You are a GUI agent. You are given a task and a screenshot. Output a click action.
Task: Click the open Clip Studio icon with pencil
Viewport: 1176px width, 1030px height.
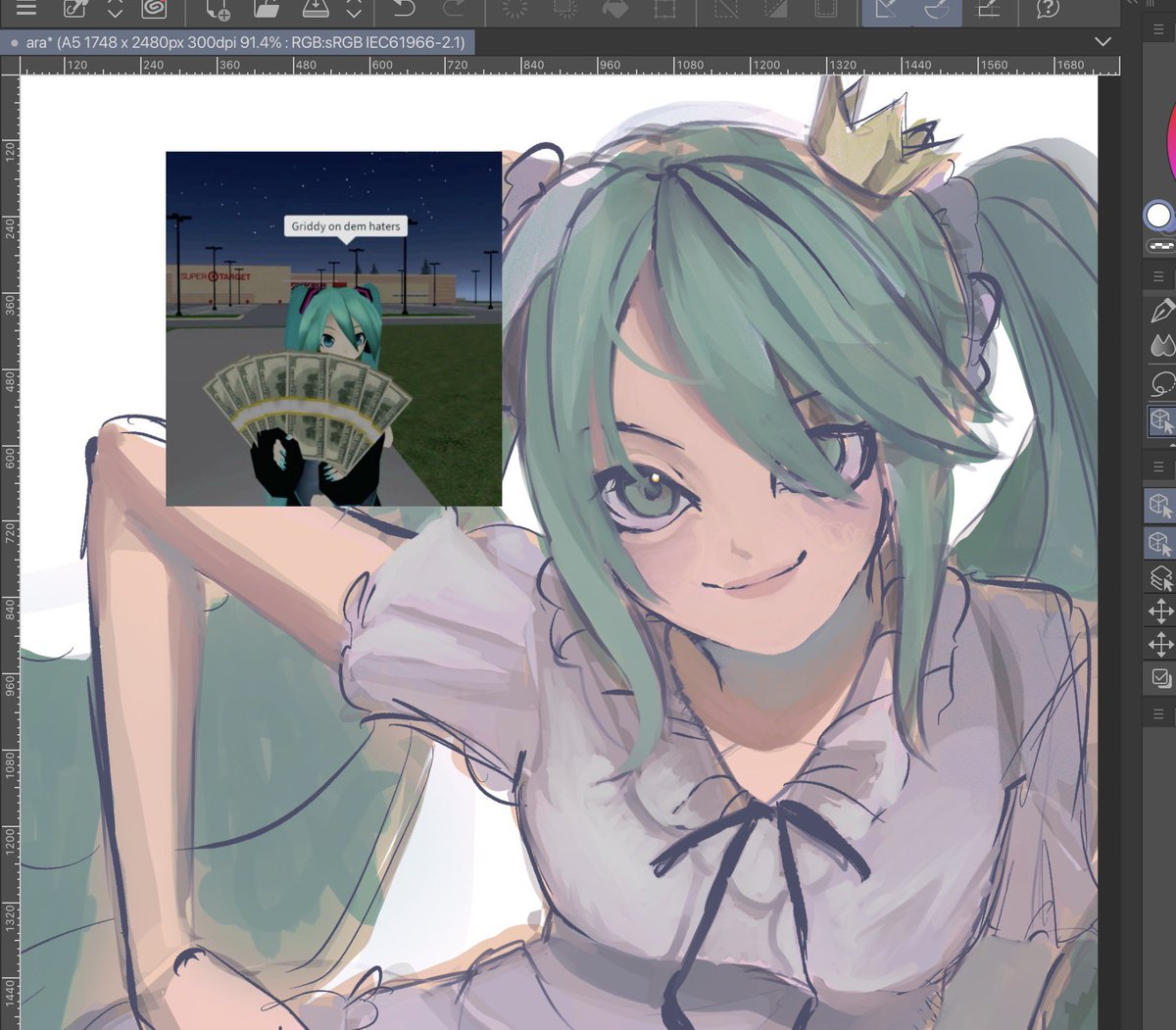click(74, 9)
